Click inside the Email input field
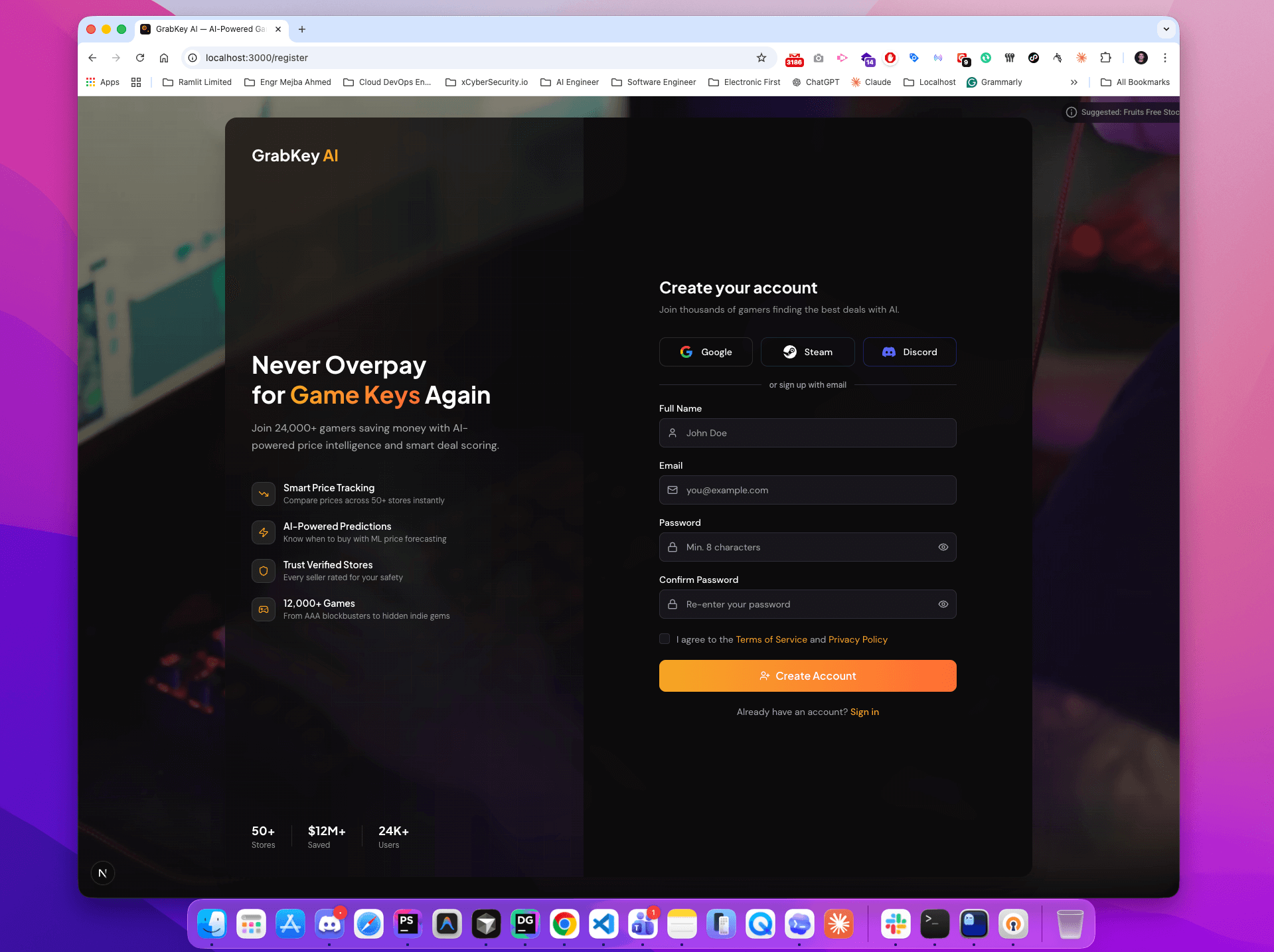 click(807, 490)
